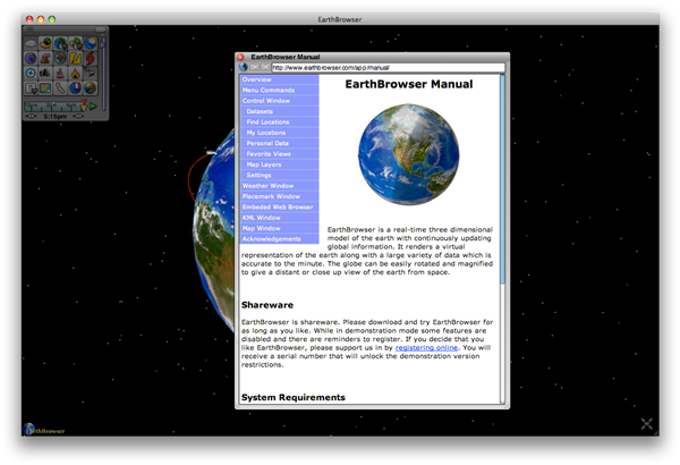Open the Find Locations manual subsection
680x465 pixels.
pyautogui.click(x=279, y=122)
